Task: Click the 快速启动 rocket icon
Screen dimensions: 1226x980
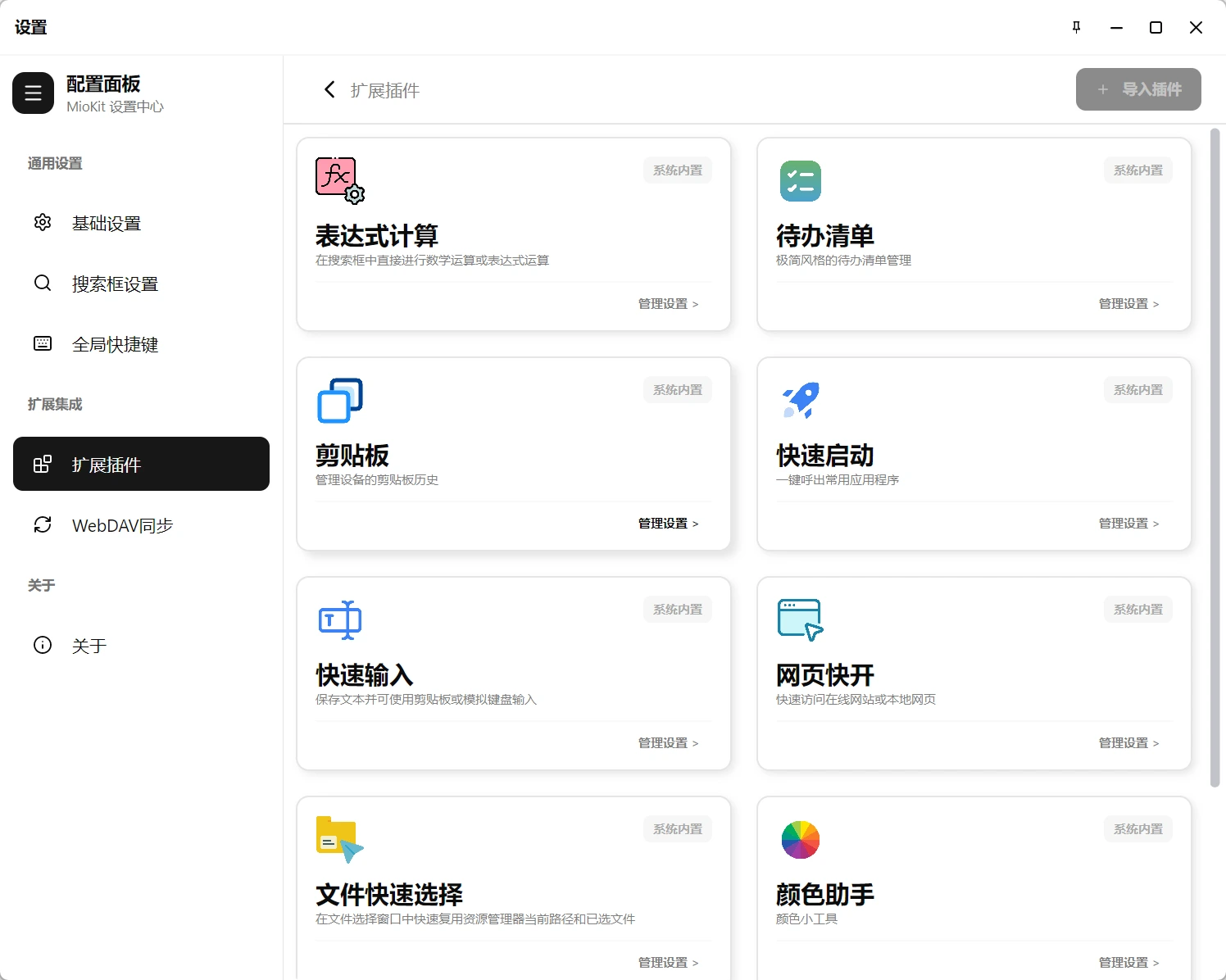Action: (800, 401)
